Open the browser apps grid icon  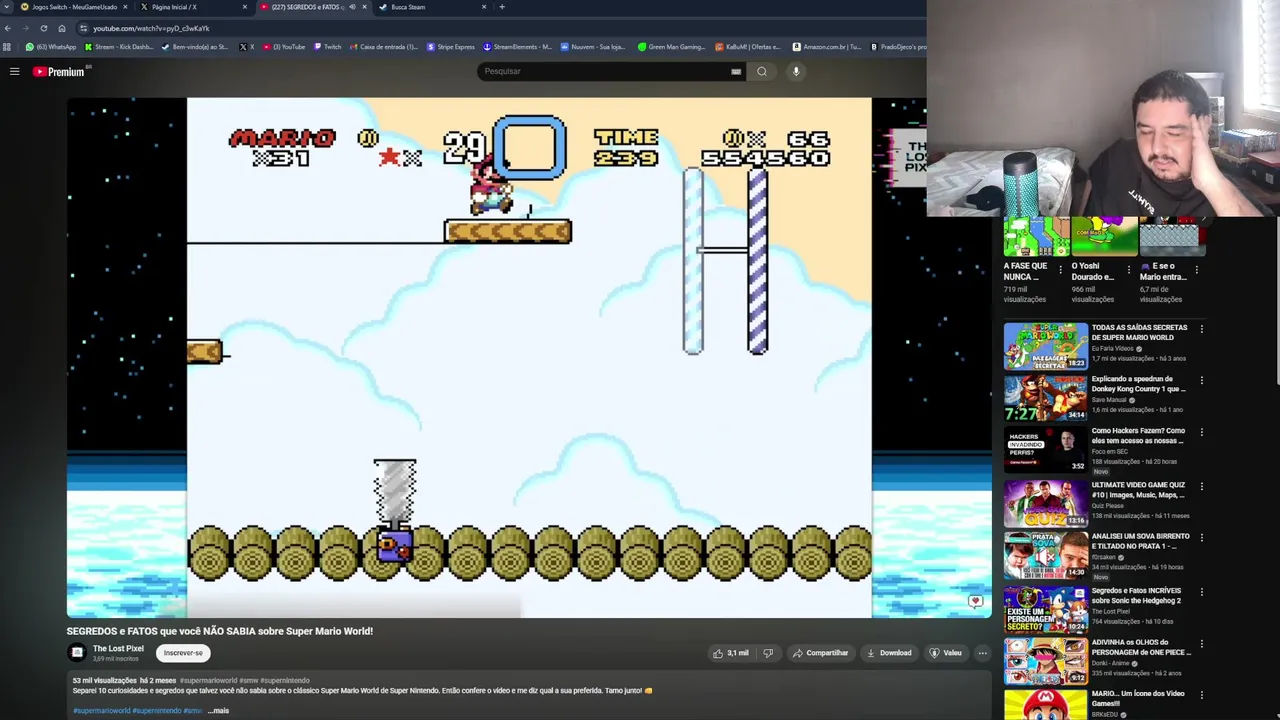7,47
